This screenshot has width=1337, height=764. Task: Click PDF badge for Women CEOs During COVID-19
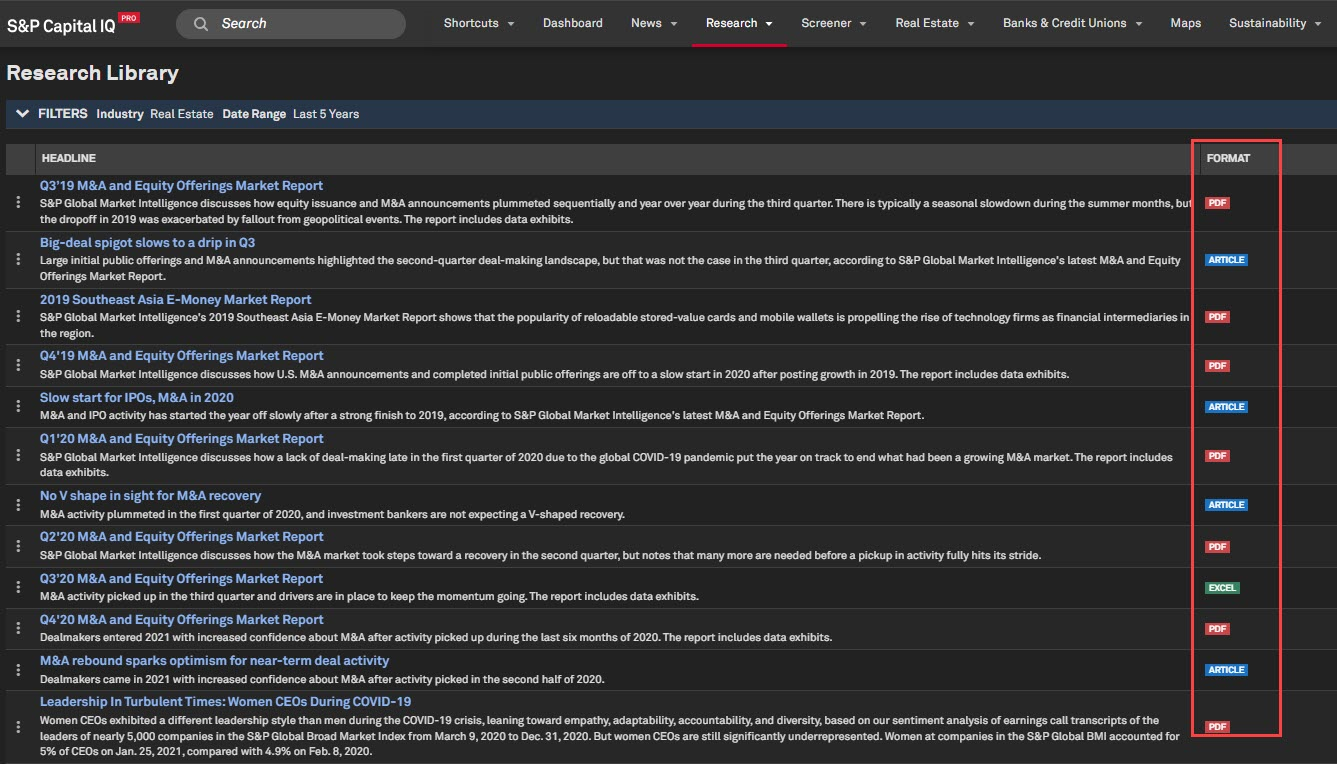click(x=1216, y=727)
